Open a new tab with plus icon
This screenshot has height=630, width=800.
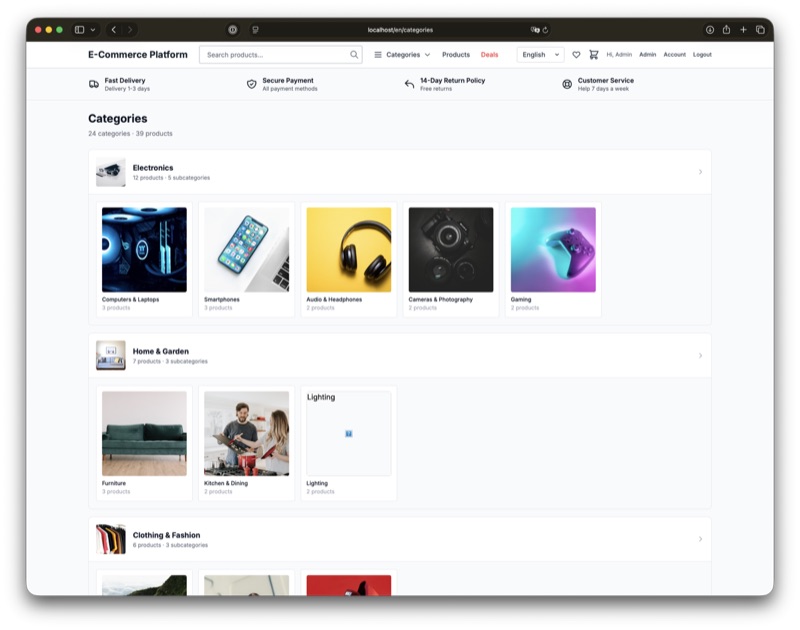[743, 30]
